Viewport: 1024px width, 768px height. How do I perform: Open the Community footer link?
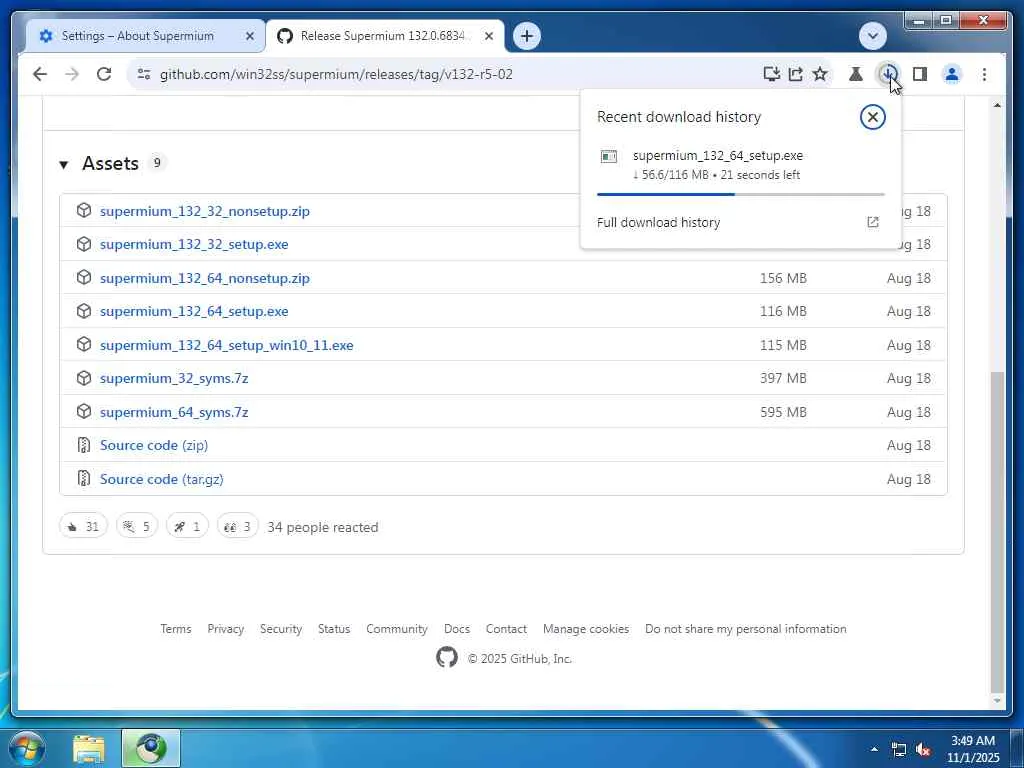point(396,629)
